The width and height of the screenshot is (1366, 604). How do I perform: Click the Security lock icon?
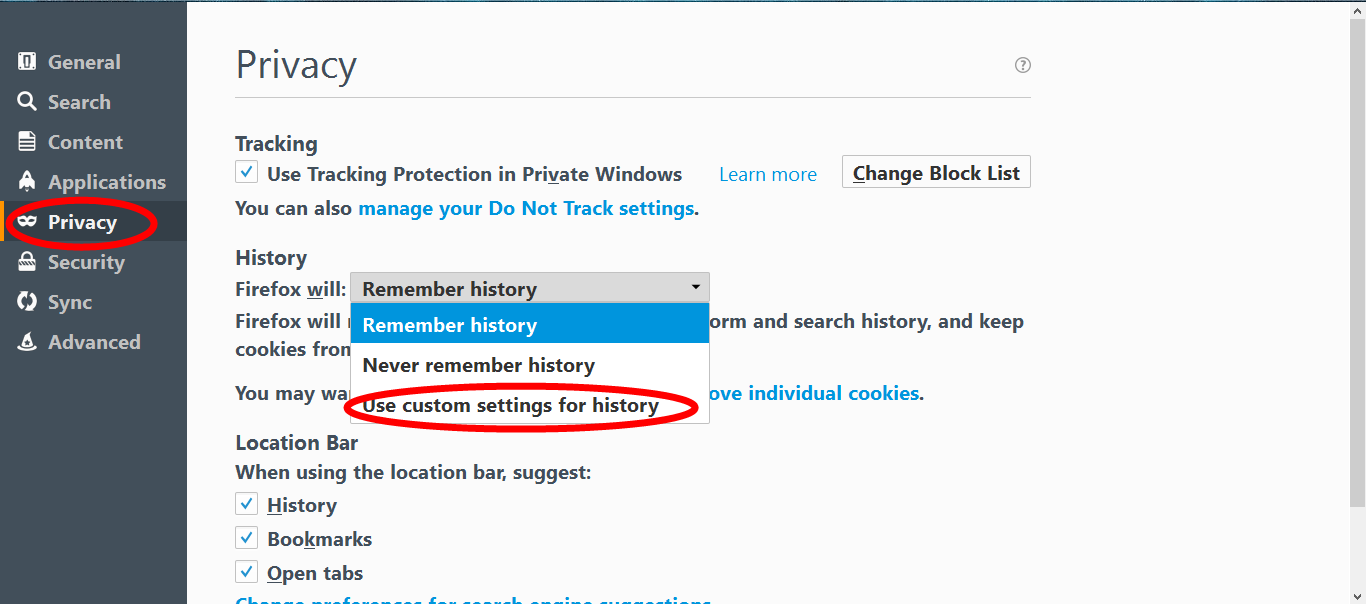coord(27,262)
